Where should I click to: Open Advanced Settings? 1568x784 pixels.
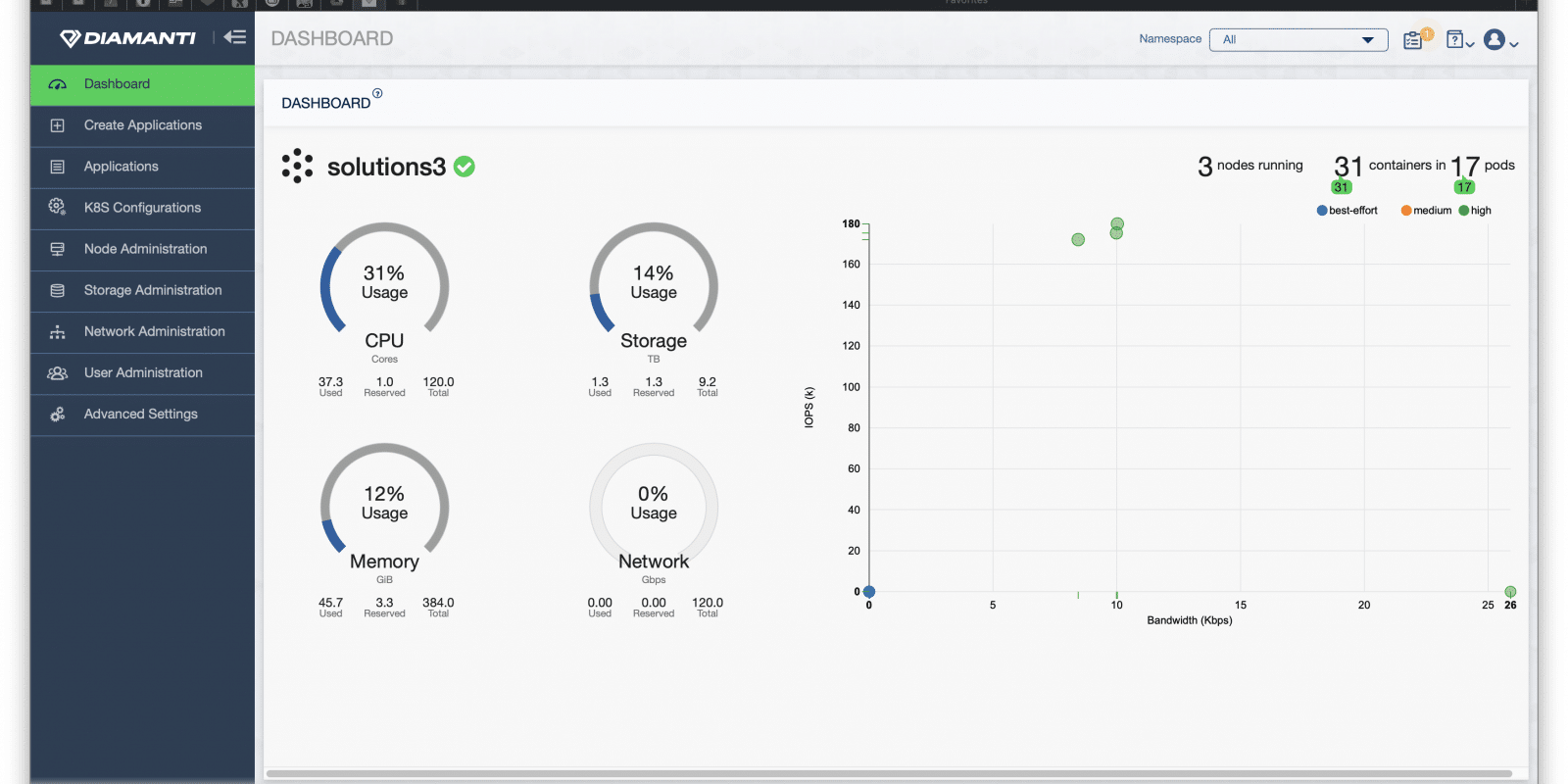pos(142,414)
